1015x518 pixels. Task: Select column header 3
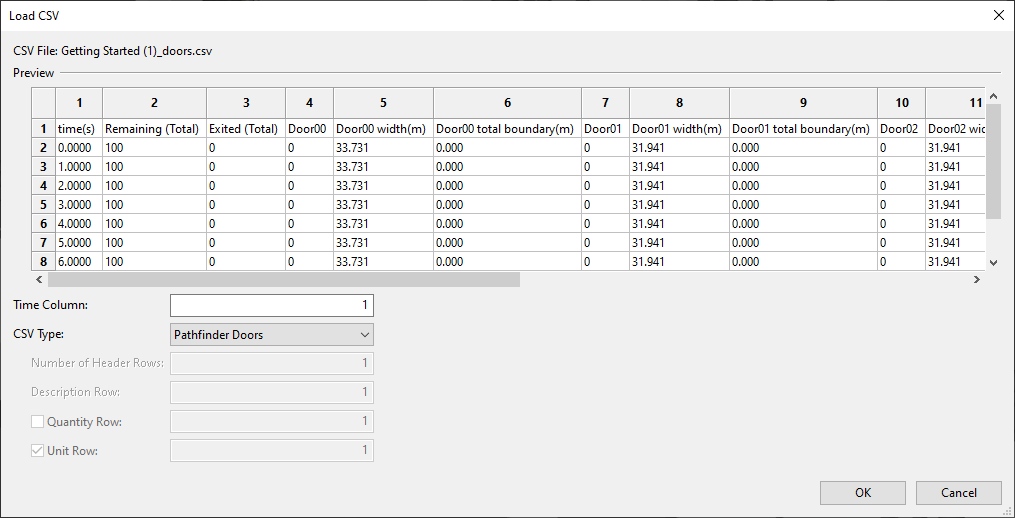(x=246, y=103)
